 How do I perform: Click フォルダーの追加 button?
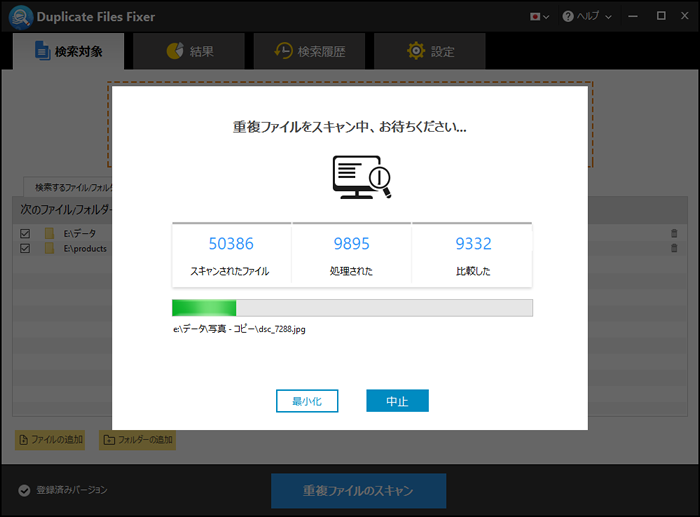click(137, 440)
